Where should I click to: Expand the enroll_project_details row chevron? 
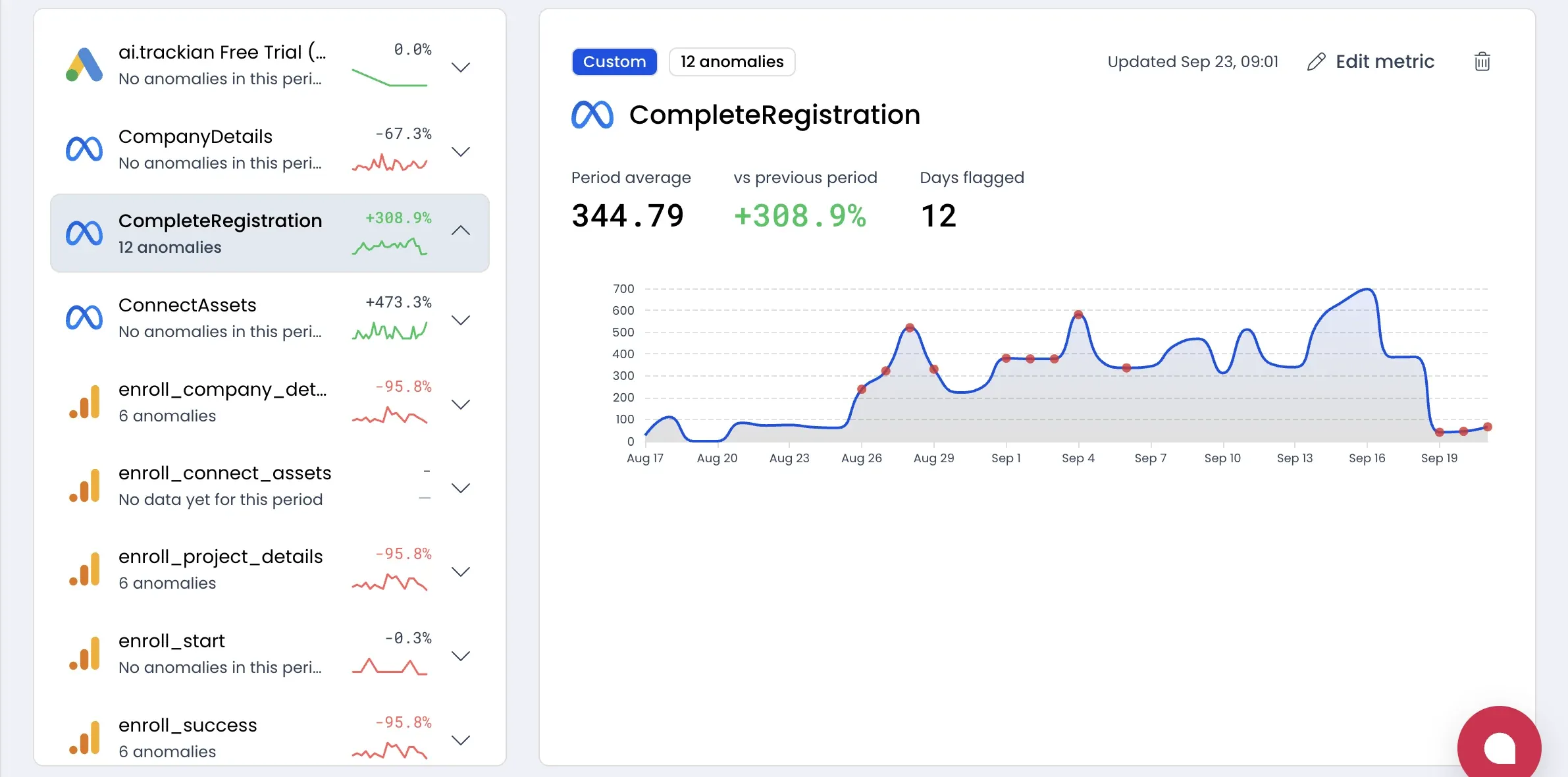coord(461,572)
